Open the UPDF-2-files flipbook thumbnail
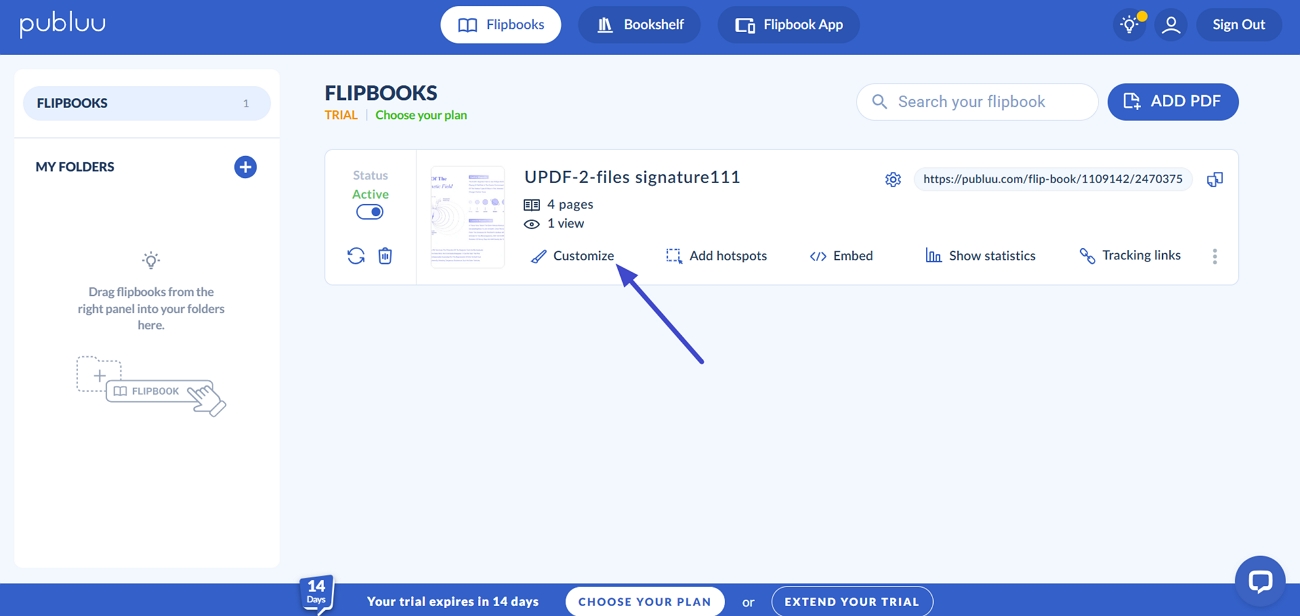This screenshot has width=1300, height=616. [468, 217]
